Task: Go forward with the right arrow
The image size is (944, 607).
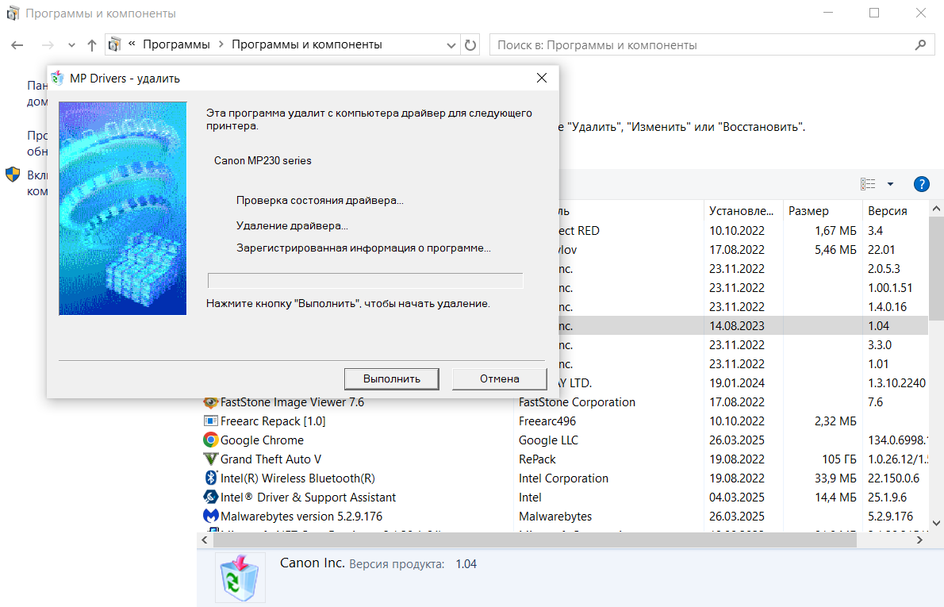Action: (x=48, y=45)
